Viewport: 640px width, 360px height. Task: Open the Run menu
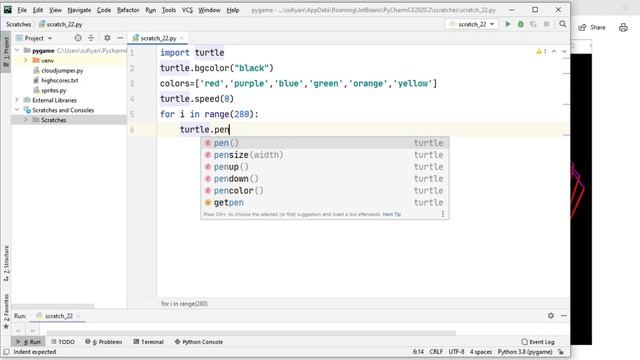click(x=151, y=10)
